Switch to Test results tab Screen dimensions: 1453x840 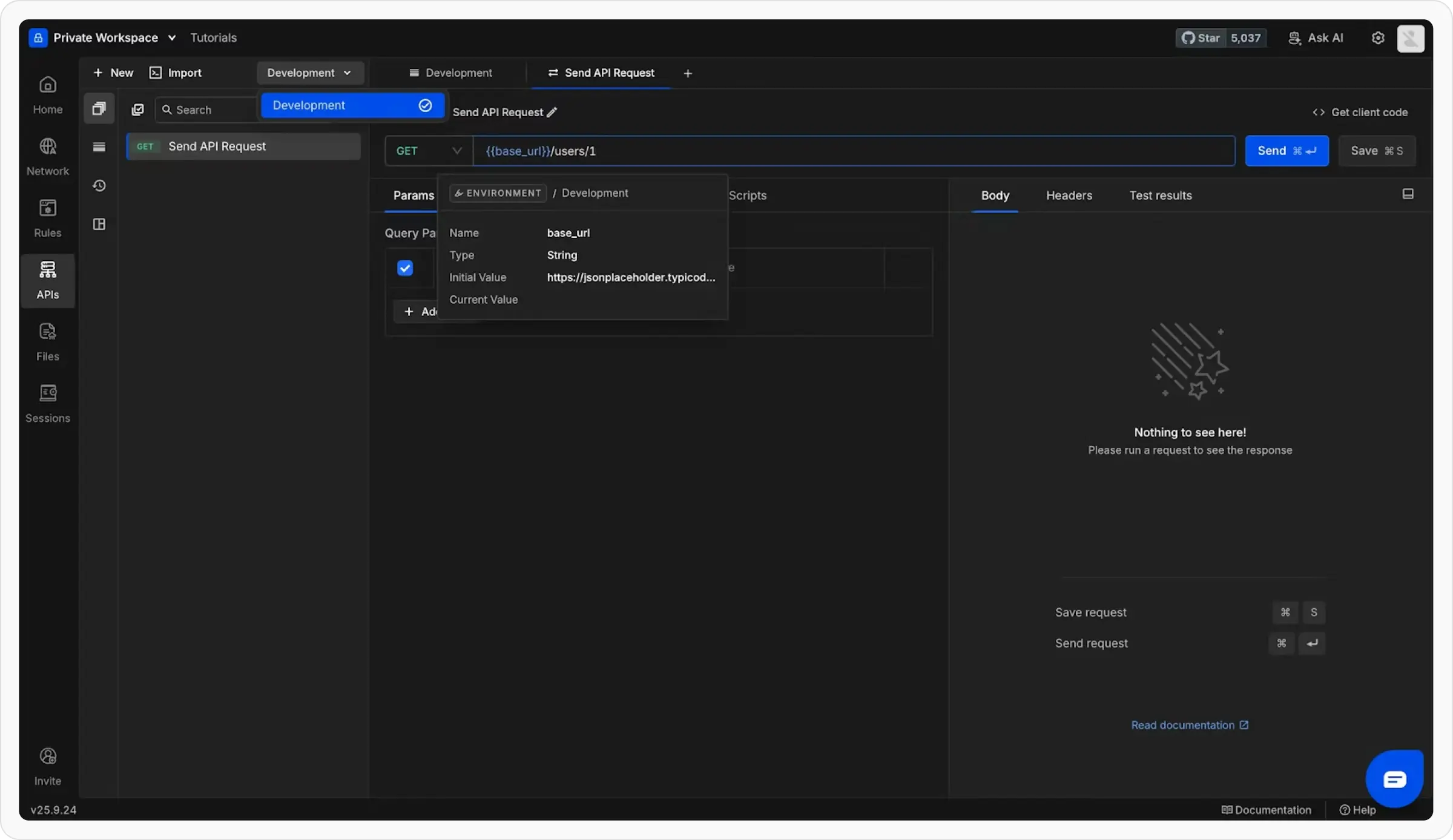click(1160, 195)
